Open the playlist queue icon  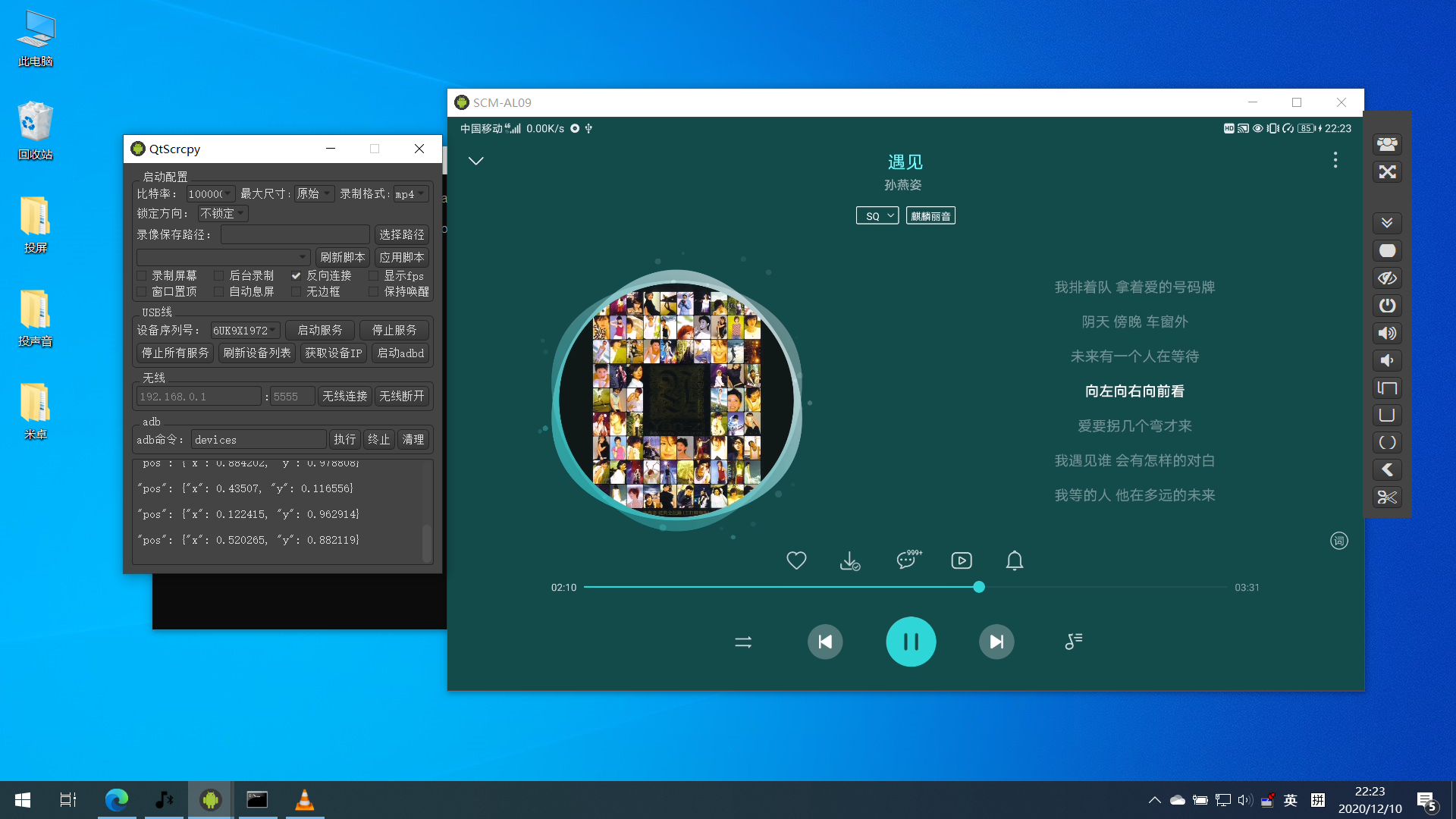1074,642
